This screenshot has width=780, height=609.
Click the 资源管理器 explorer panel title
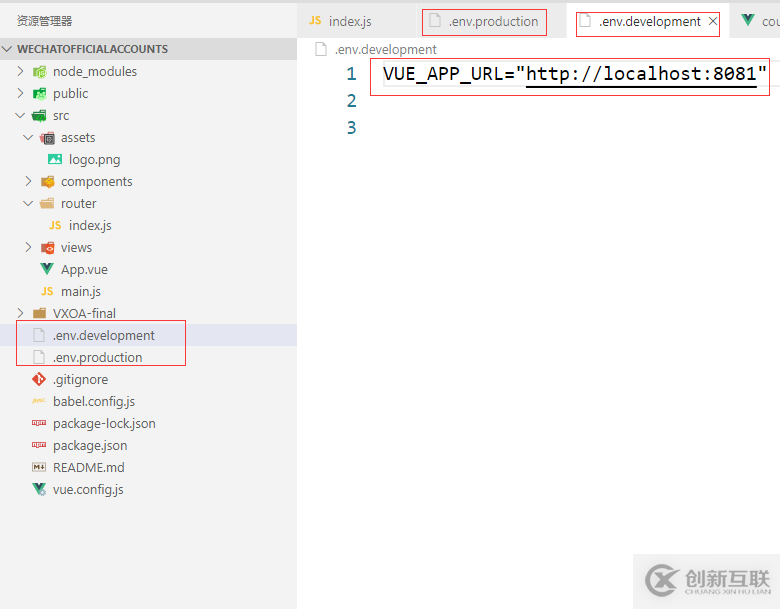click(x=44, y=20)
